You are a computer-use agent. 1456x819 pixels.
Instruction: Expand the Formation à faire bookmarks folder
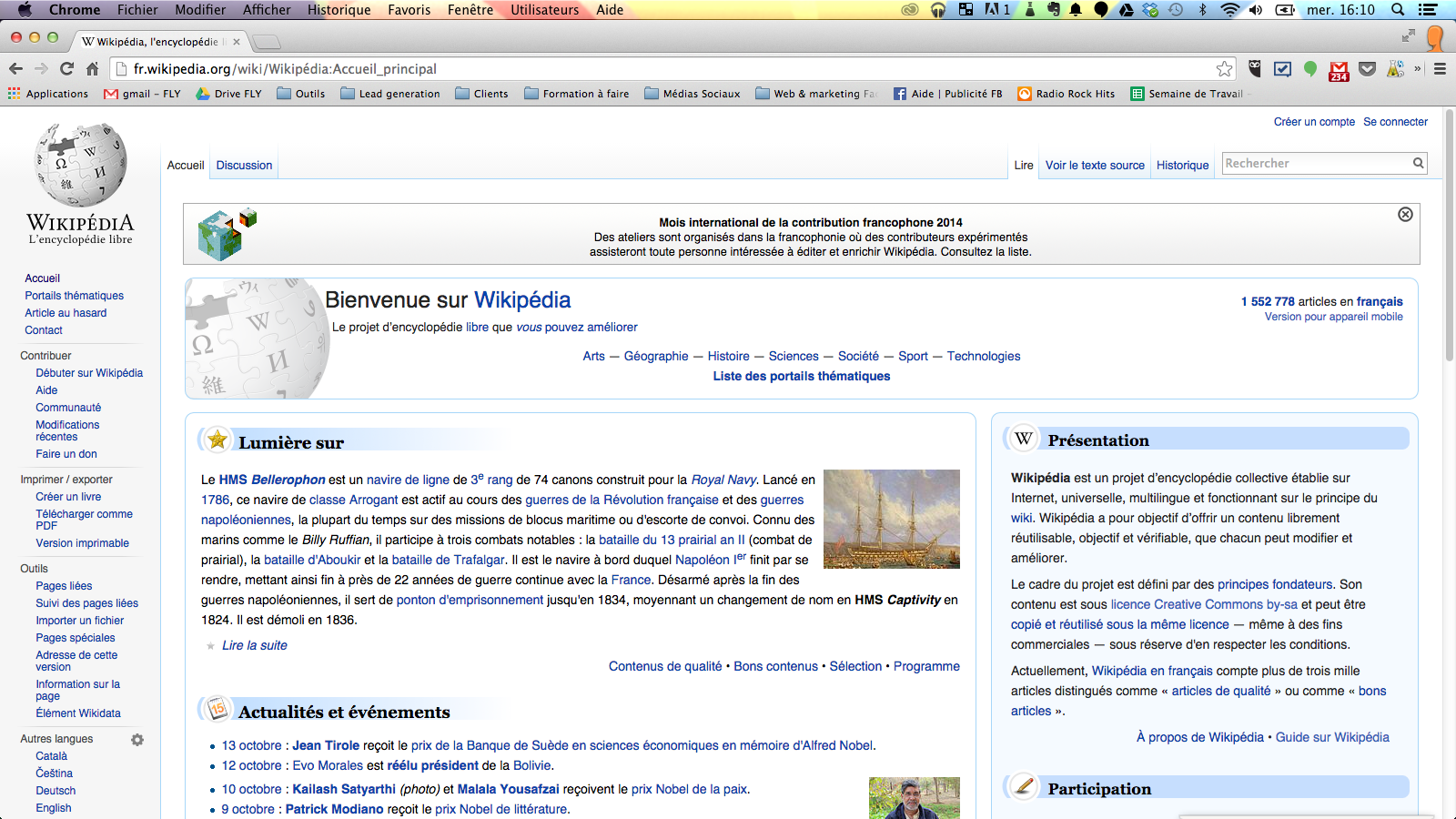coord(577,94)
